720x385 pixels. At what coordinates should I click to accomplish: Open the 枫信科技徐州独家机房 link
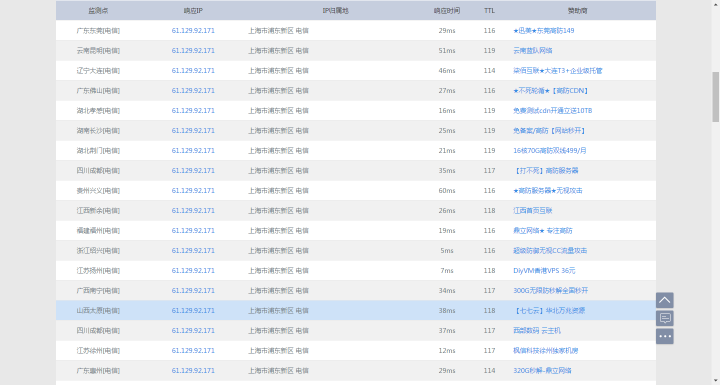point(545,351)
